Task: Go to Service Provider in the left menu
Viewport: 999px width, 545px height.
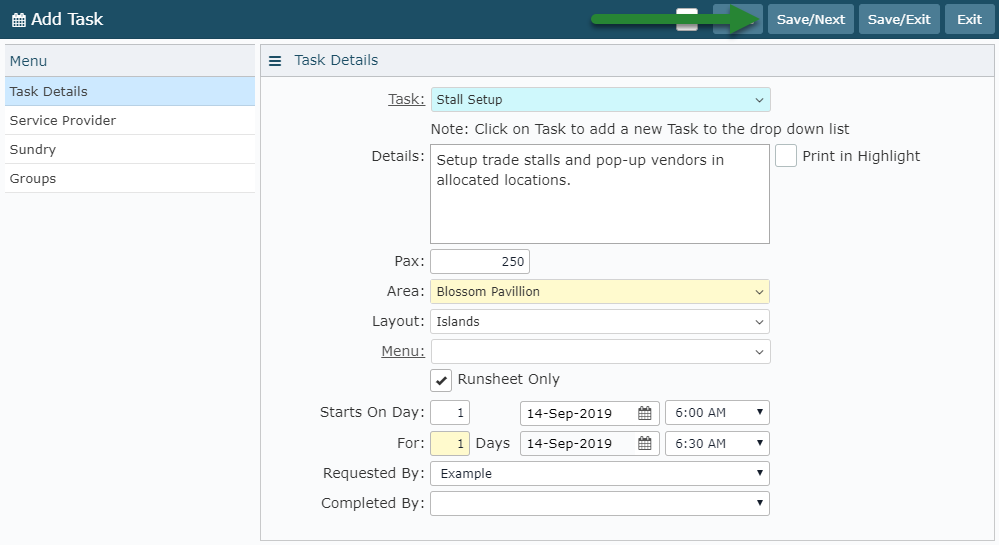Action: tap(130, 120)
